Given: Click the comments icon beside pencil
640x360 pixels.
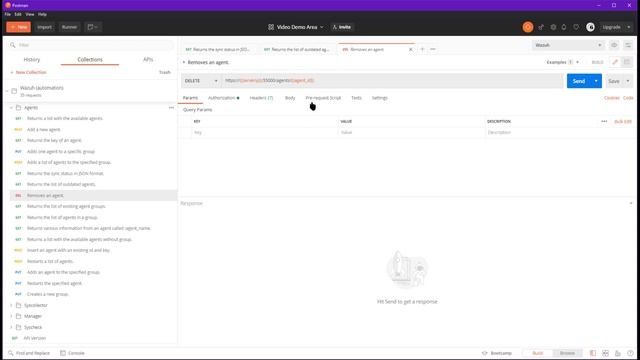Looking at the screenshot, I should point(627,62).
